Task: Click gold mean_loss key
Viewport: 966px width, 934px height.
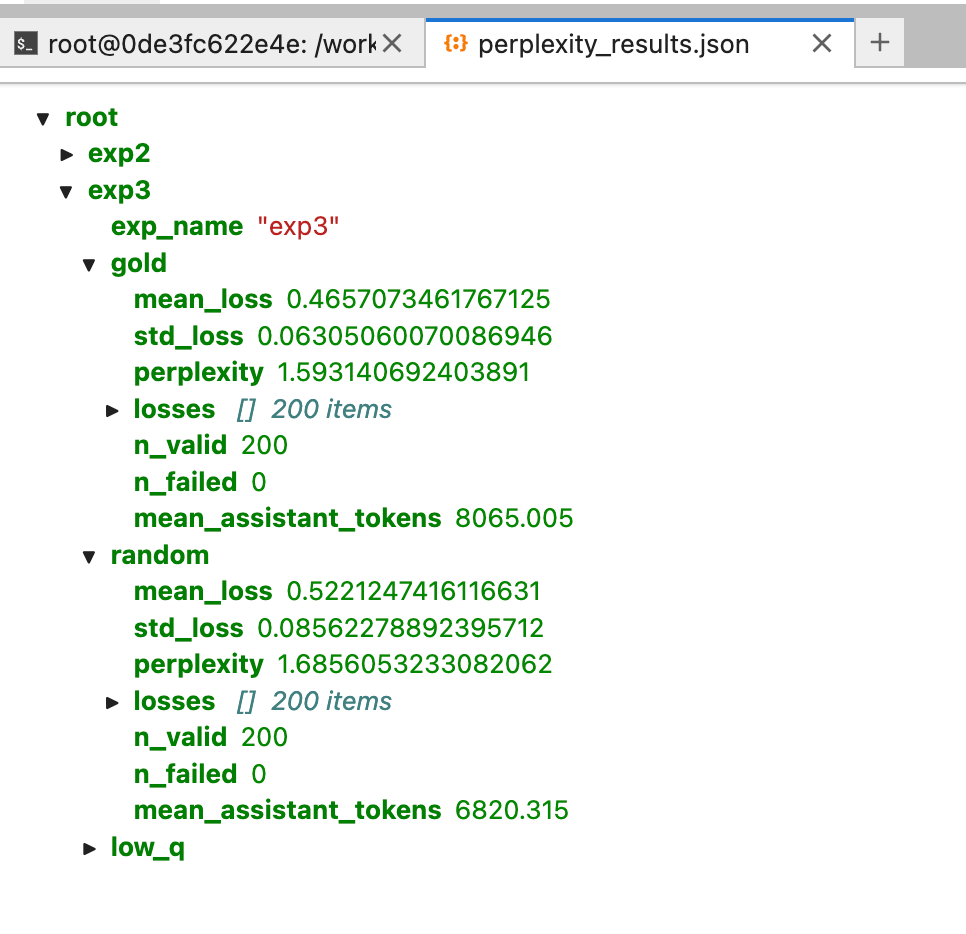Action: [x=202, y=300]
